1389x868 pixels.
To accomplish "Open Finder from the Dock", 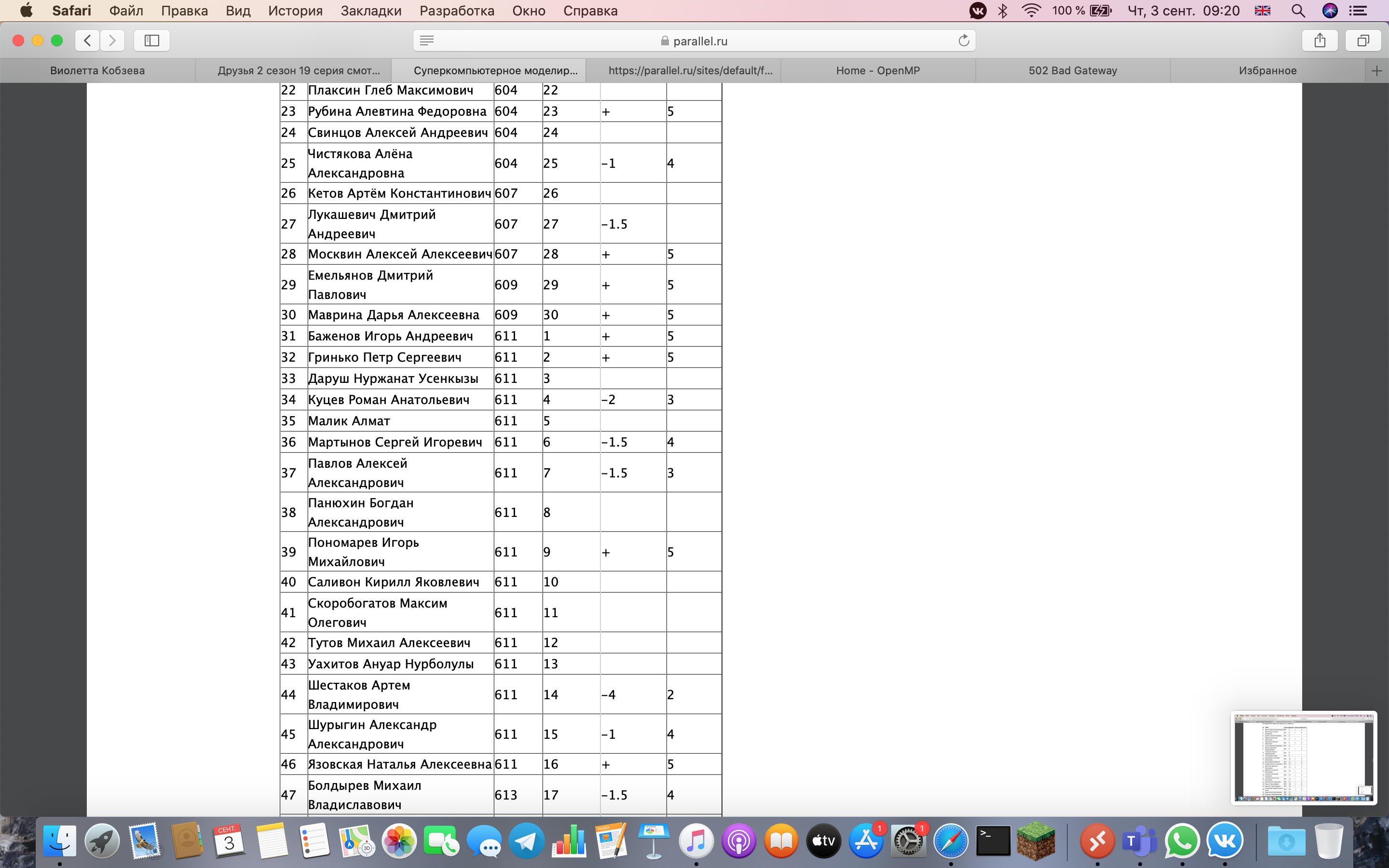I will click(60, 841).
